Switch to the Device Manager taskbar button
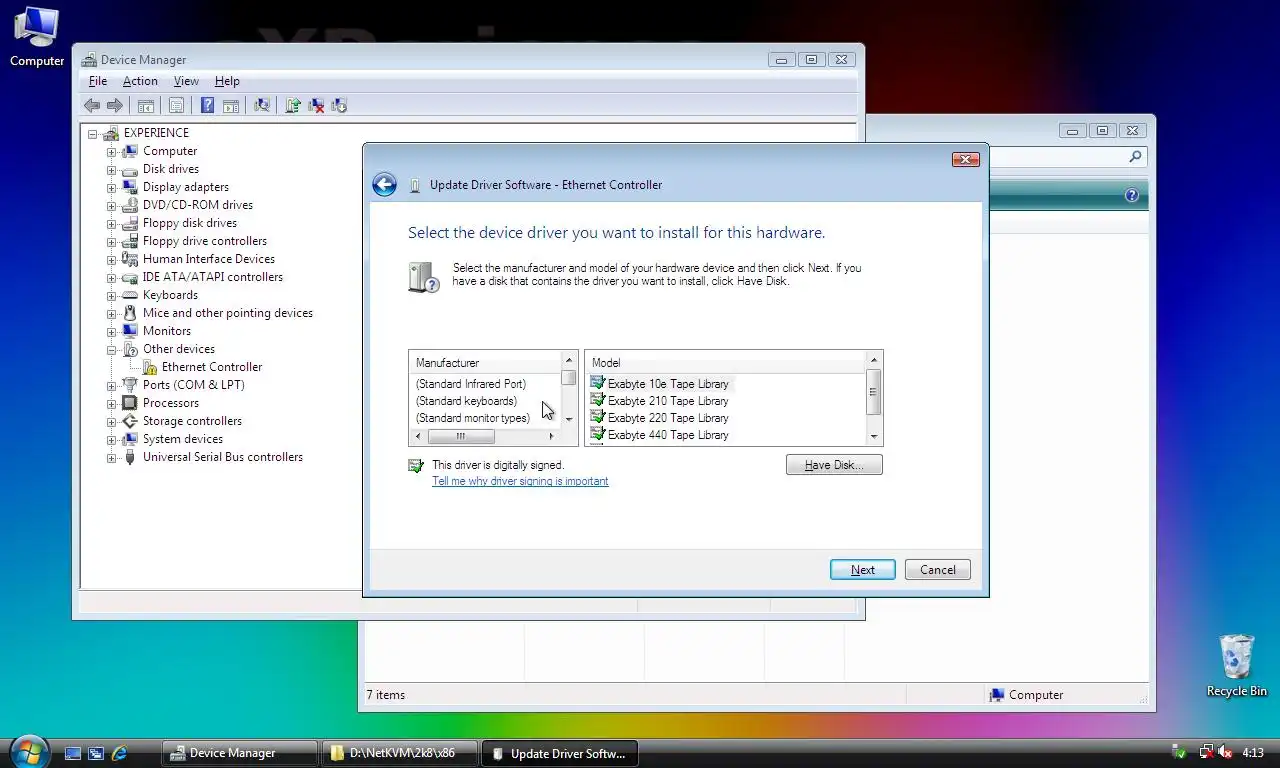The image size is (1280, 768). point(240,753)
